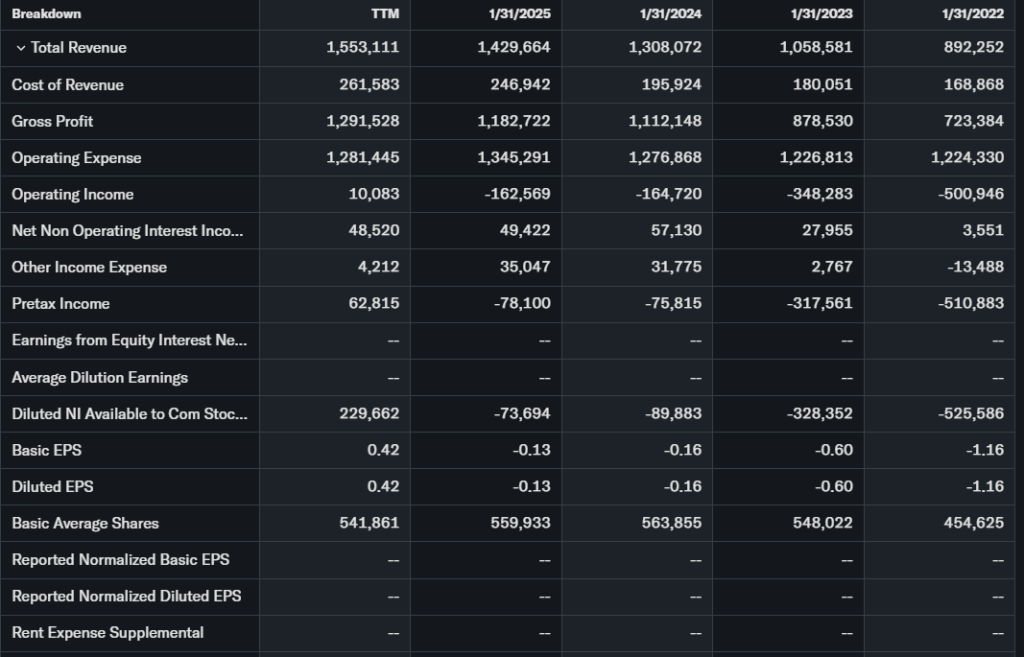Click the Basic Average Shares row label
This screenshot has height=657, width=1024.
pyautogui.click(x=85, y=523)
